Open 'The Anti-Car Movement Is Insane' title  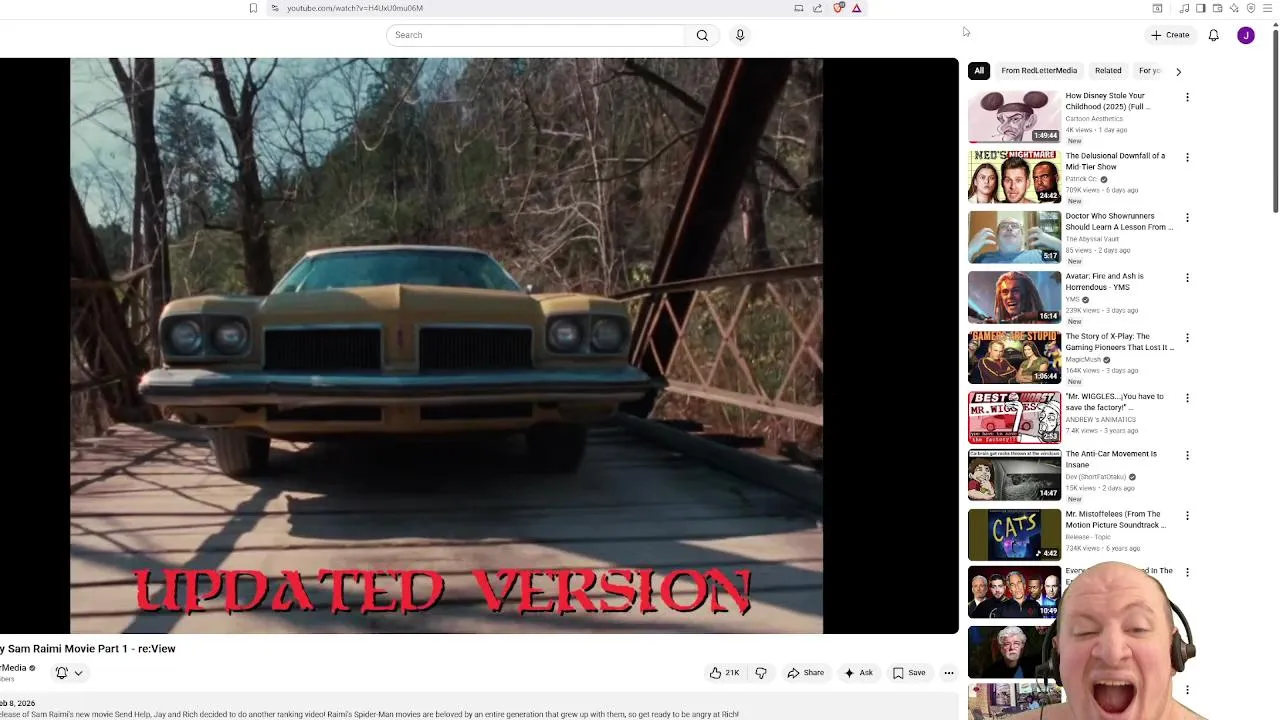coord(1111,459)
